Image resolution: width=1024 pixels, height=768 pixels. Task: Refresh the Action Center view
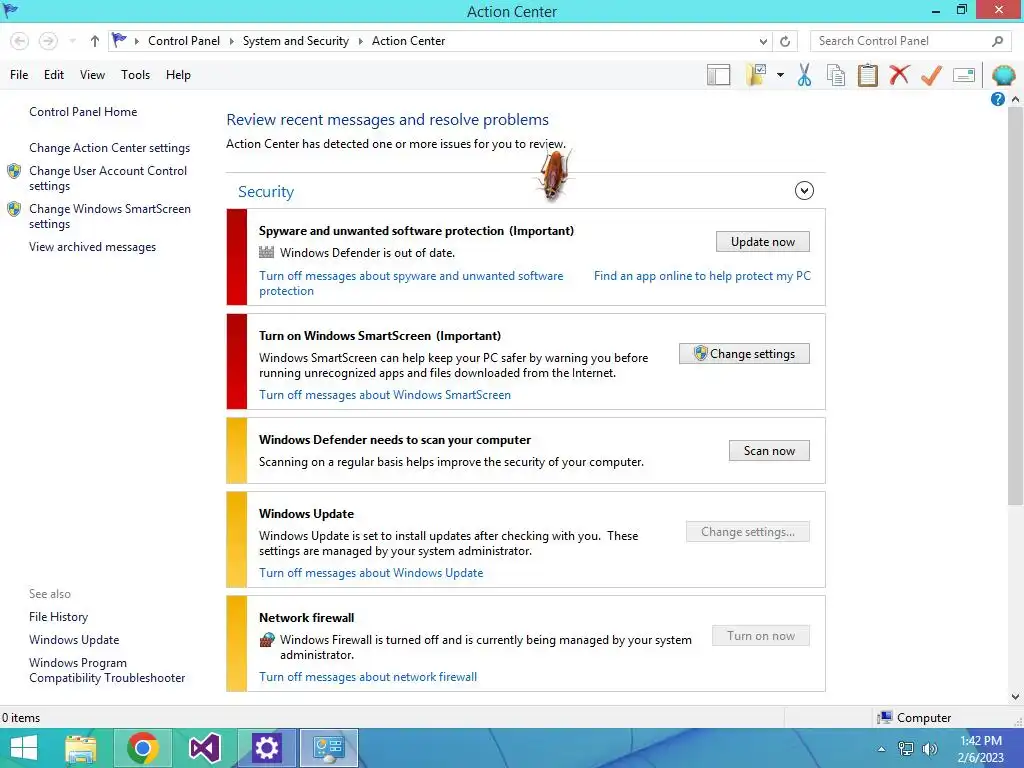pyautogui.click(x=785, y=41)
